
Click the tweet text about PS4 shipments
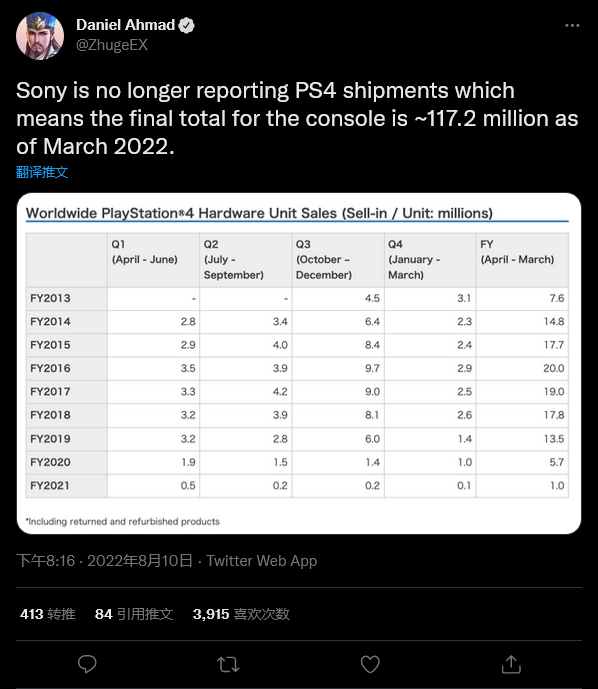(297, 118)
